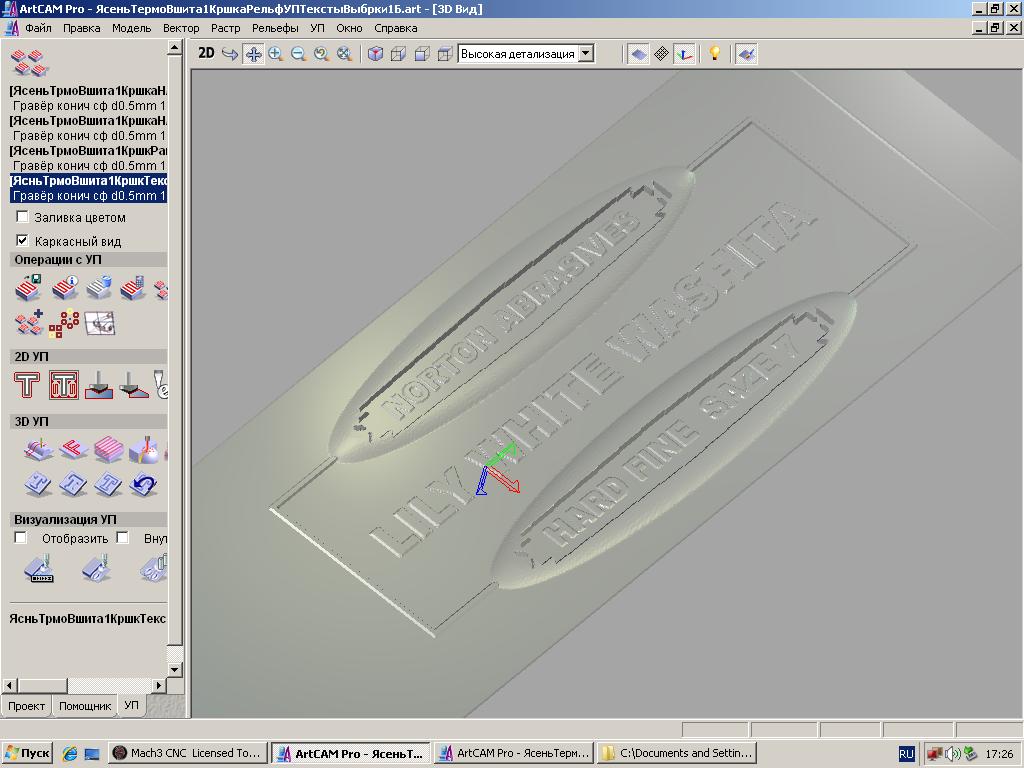This screenshot has width=1024, height=768.
Task: Click the save toolpath icon
Action: click(29, 289)
